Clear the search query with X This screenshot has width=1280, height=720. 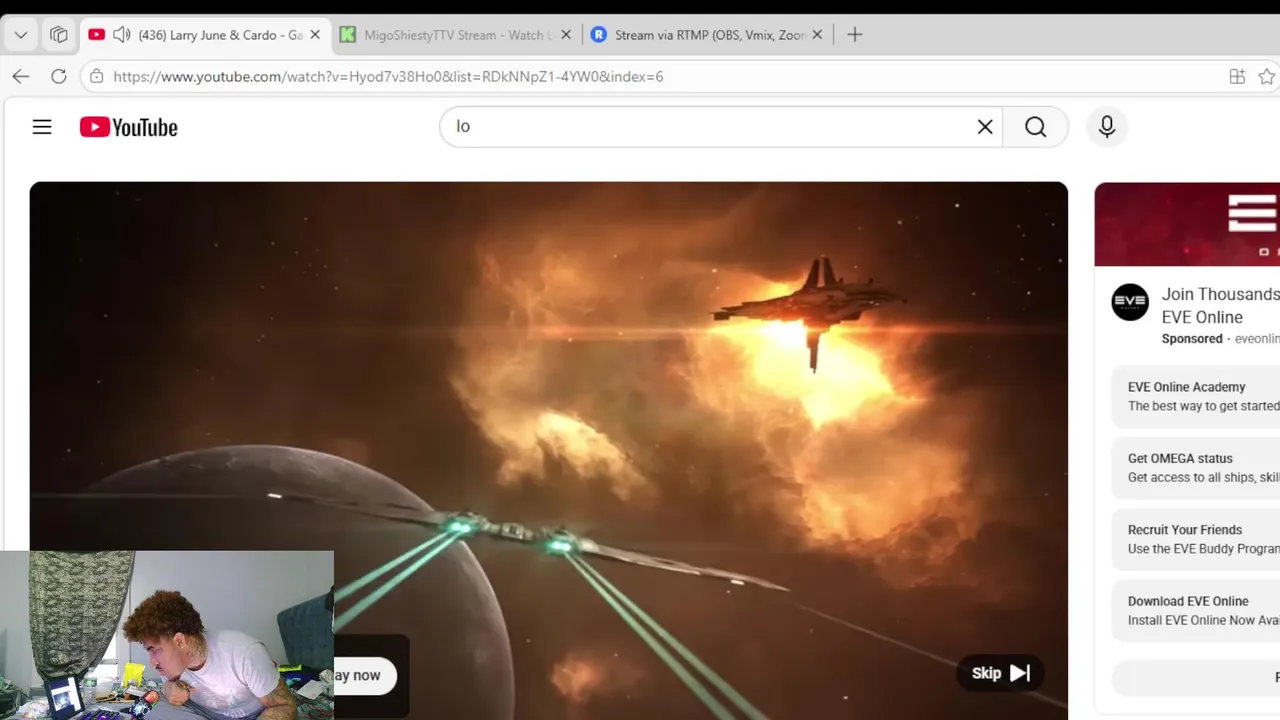[x=985, y=127]
